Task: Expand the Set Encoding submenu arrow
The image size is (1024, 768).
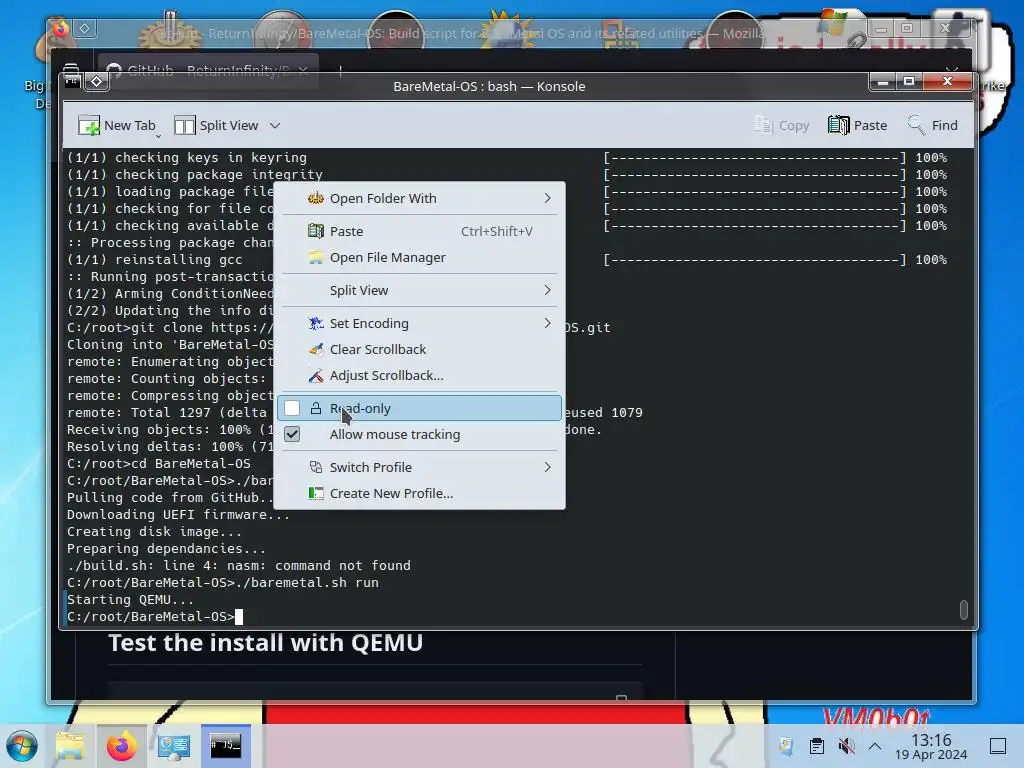Action: (547, 323)
